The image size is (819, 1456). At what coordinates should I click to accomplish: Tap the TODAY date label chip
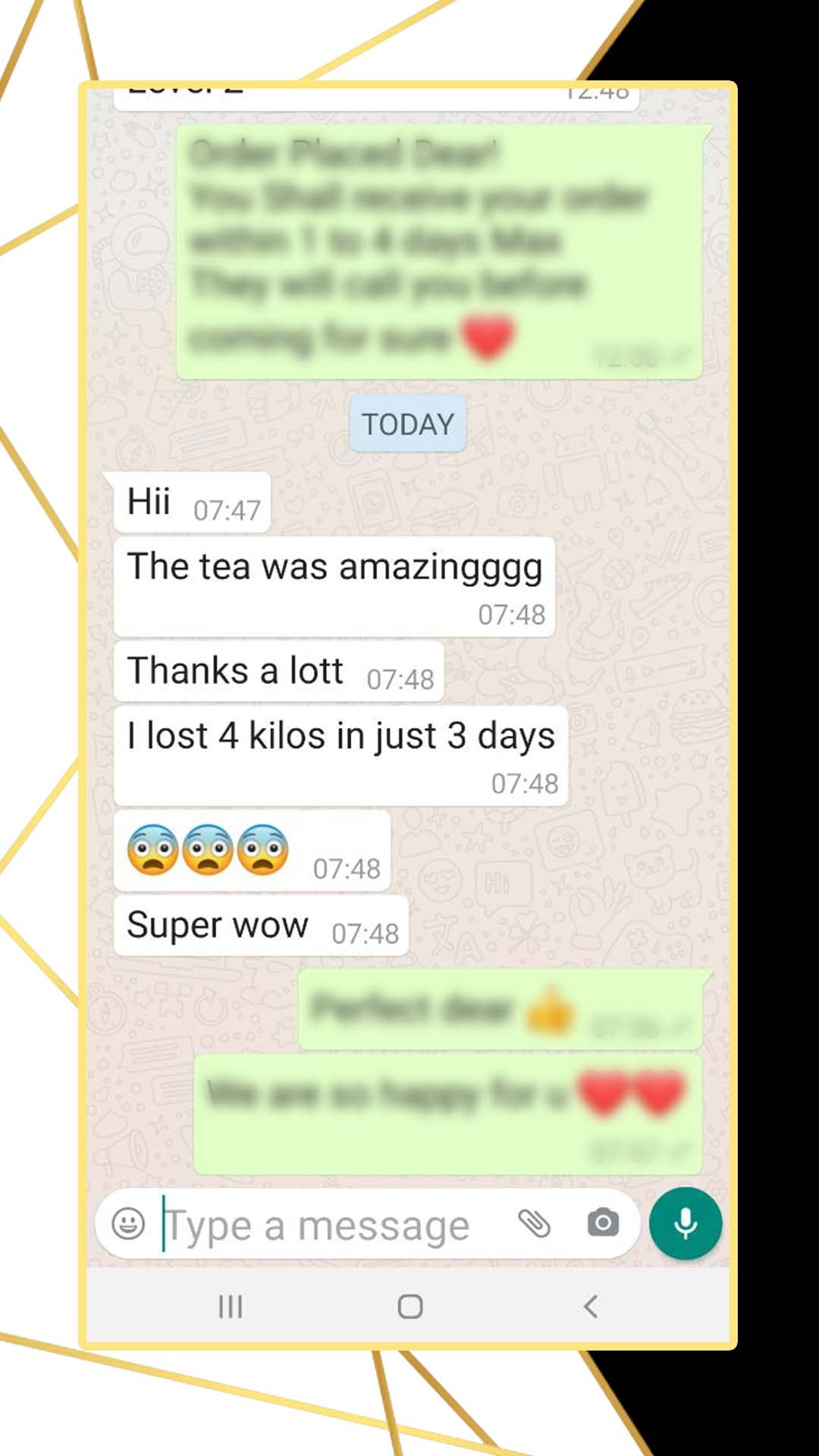coord(408,424)
